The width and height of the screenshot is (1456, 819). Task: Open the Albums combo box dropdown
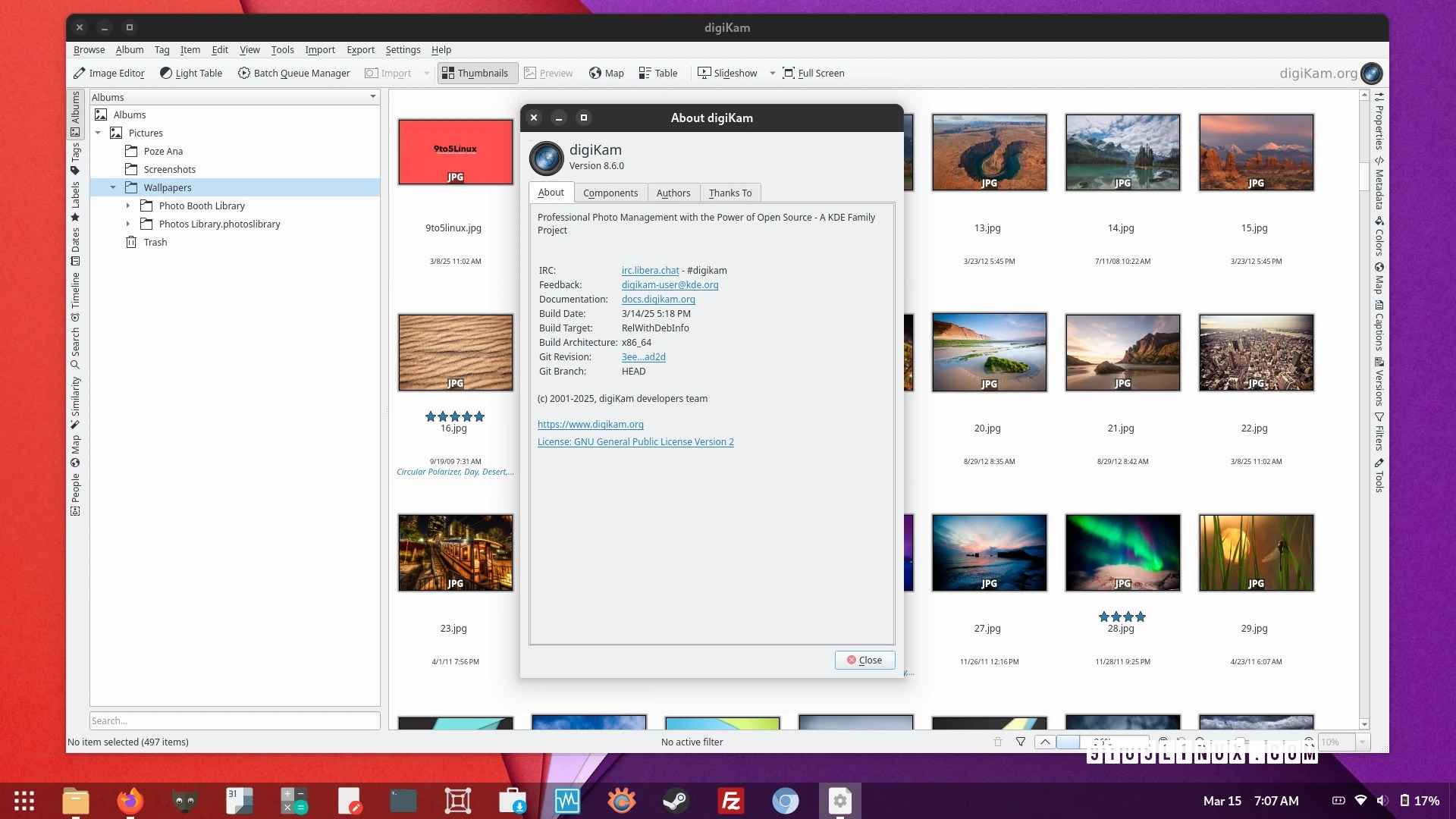pos(372,97)
